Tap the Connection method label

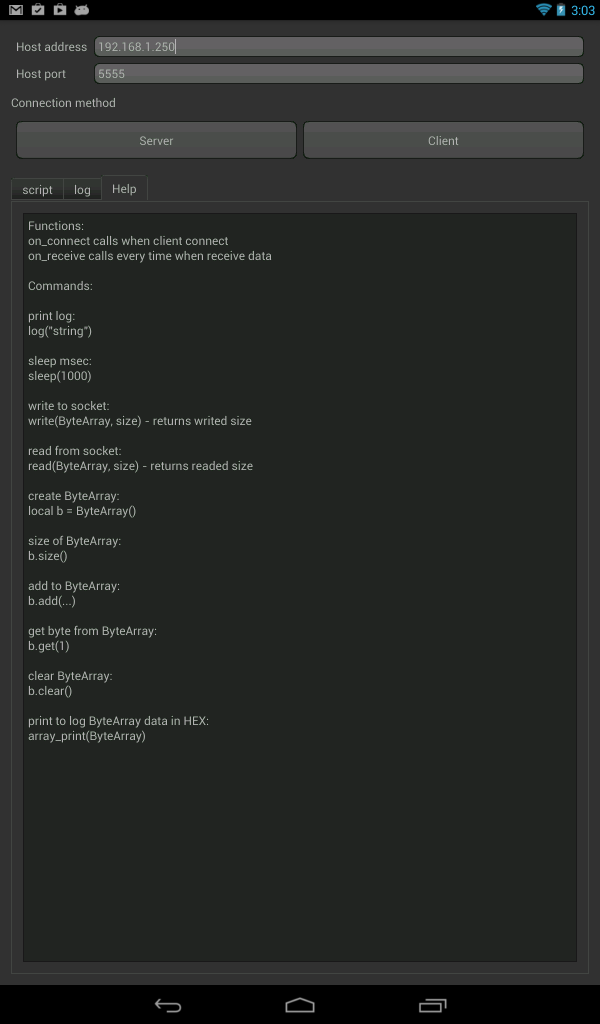pos(63,103)
